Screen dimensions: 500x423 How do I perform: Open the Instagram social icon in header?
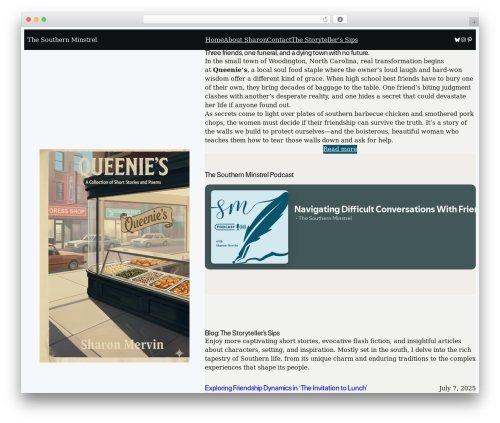pos(463,40)
